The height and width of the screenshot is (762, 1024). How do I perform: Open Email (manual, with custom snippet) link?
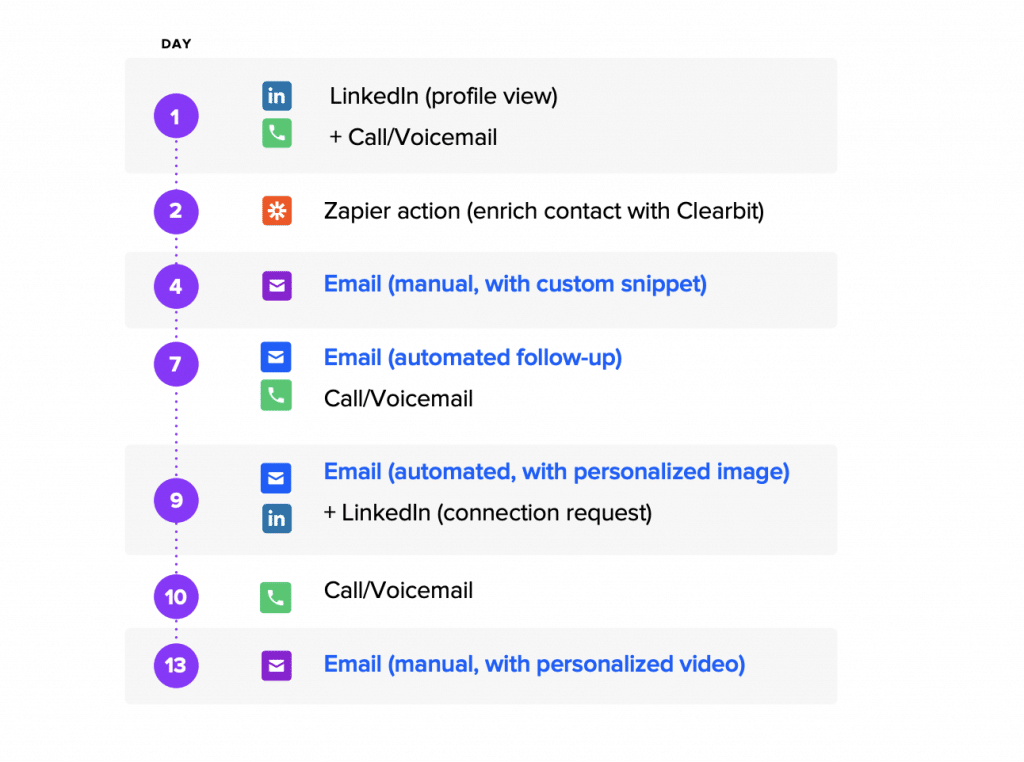pos(515,284)
